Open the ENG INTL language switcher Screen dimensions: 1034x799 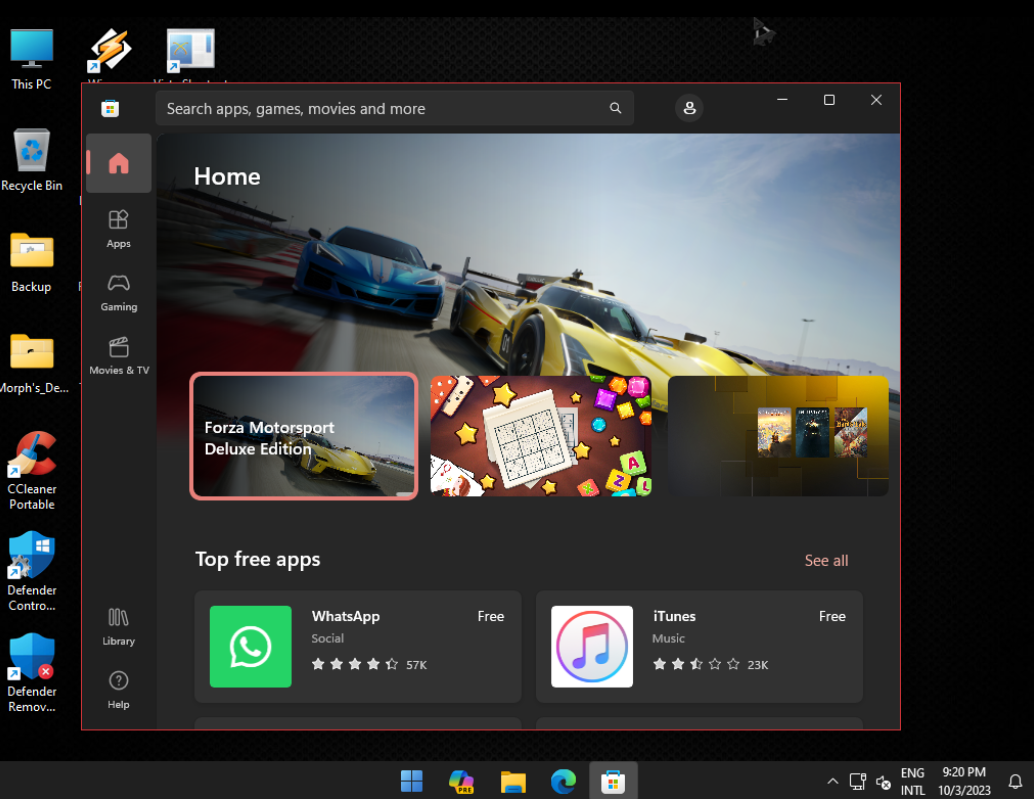pyautogui.click(x=913, y=781)
